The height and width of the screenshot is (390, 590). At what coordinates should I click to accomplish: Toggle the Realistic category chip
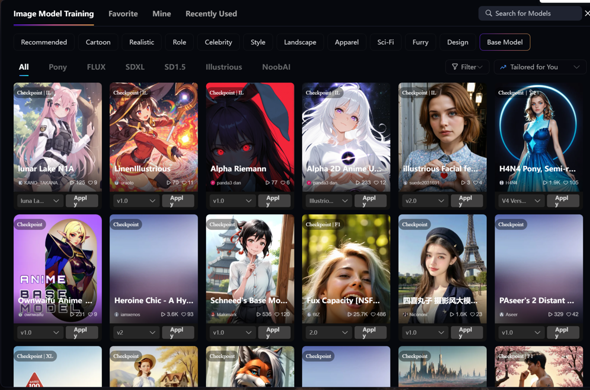141,42
